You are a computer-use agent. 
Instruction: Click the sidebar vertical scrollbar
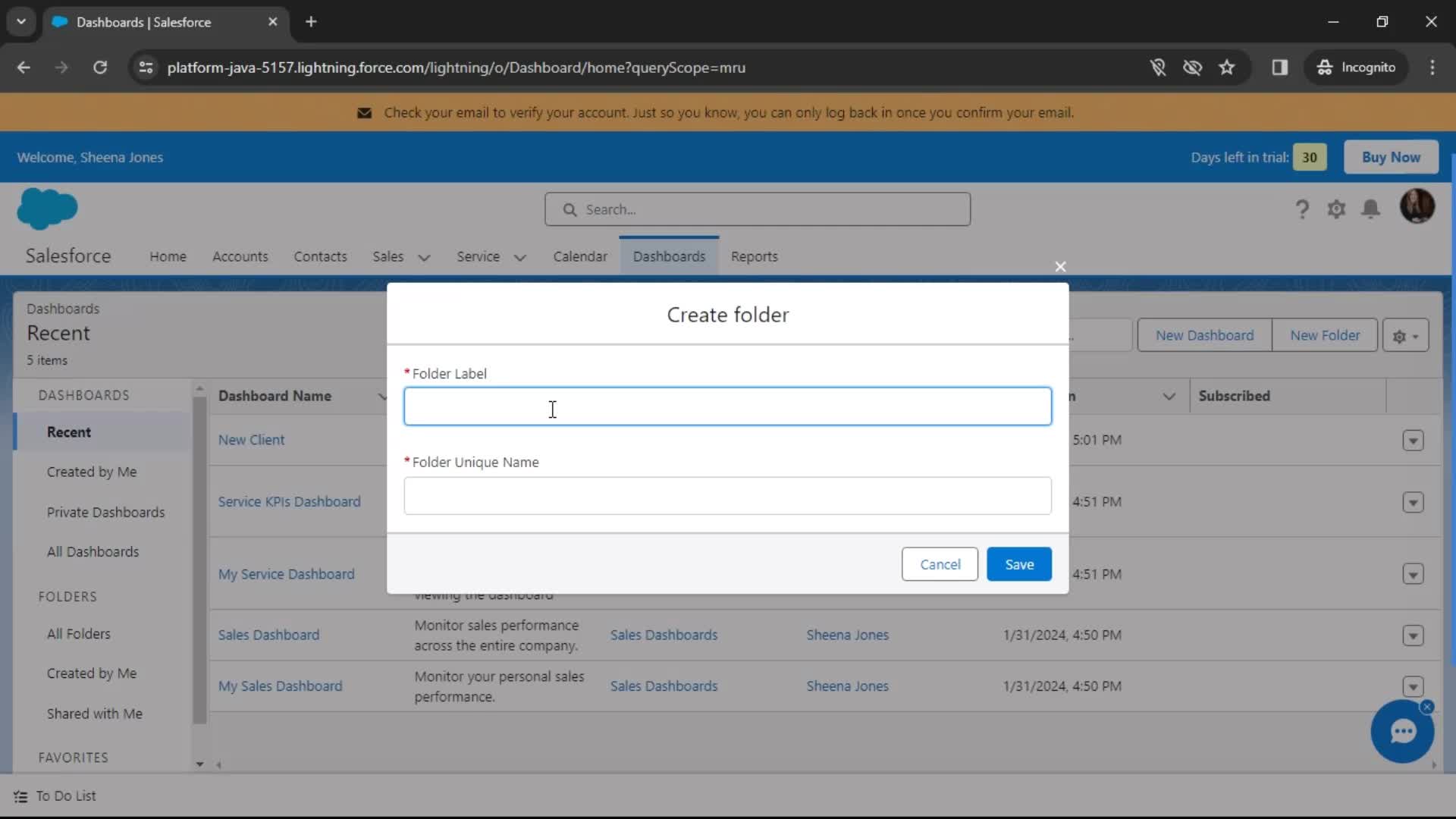199,561
